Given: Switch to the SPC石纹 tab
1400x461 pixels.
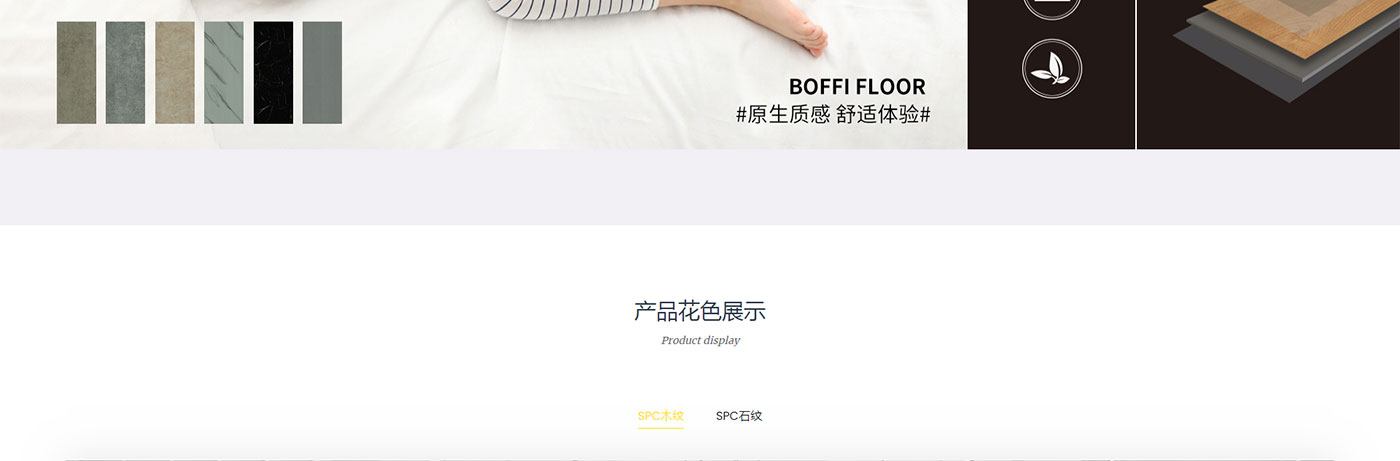Looking at the screenshot, I should point(739,416).
